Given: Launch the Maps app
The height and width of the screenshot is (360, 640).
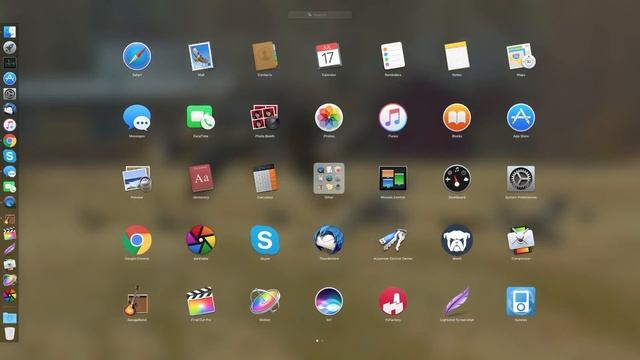Looking at the screenshot, I should 521,56.
